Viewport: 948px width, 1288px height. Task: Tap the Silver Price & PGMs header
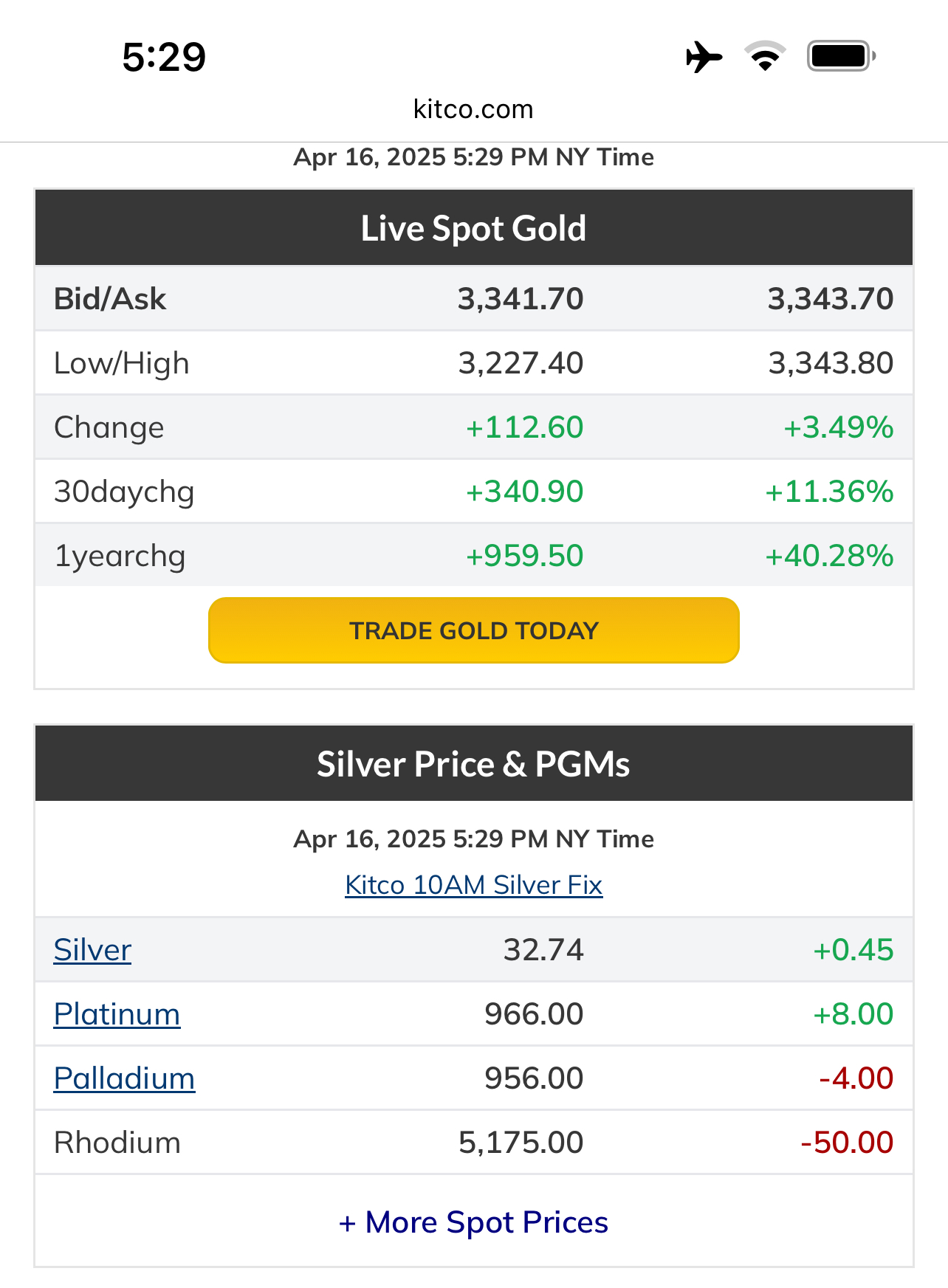click(x=473, y=764)
